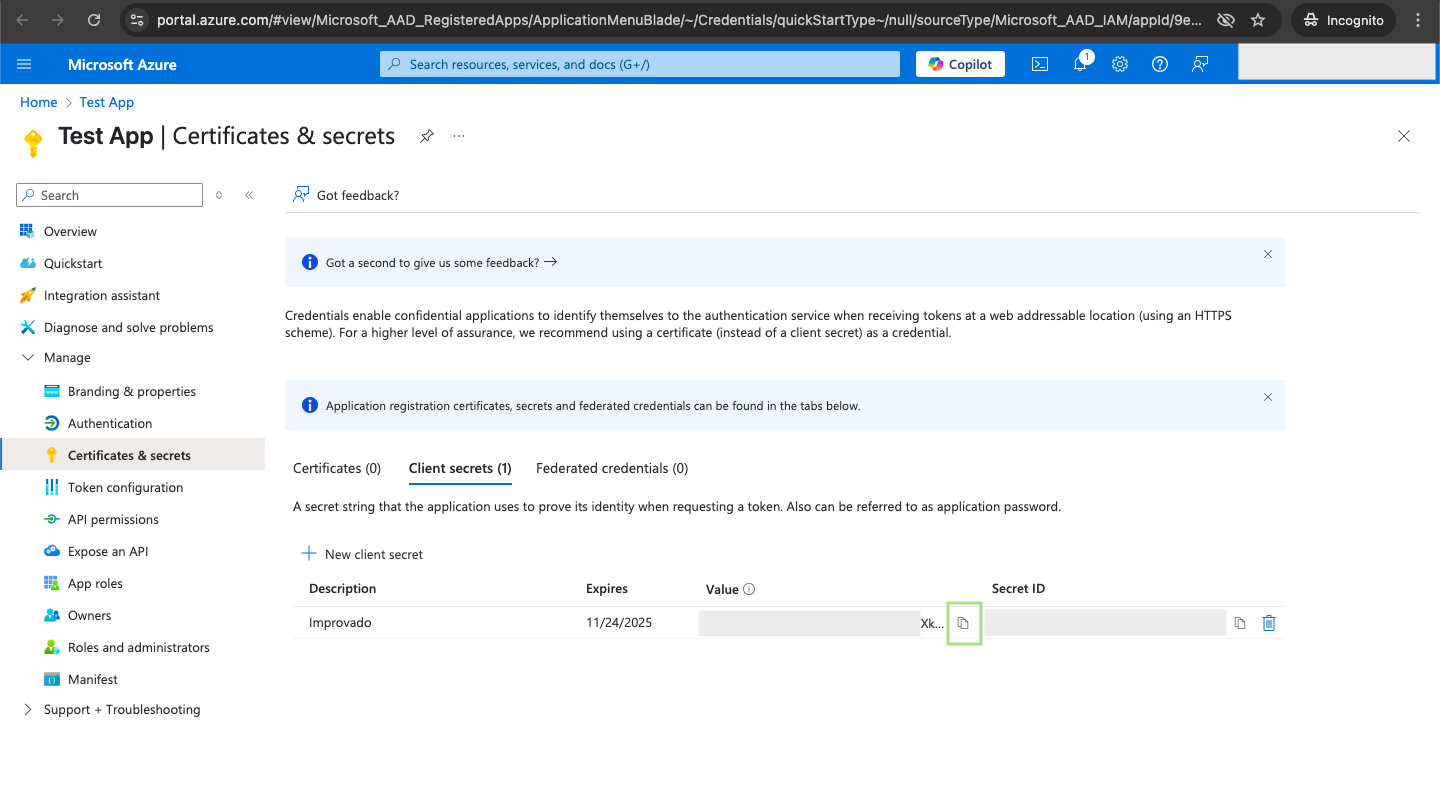Click Microsoft Azure logo text
The width and height of the screenshot is (1440, 803).
pos(122,64)
